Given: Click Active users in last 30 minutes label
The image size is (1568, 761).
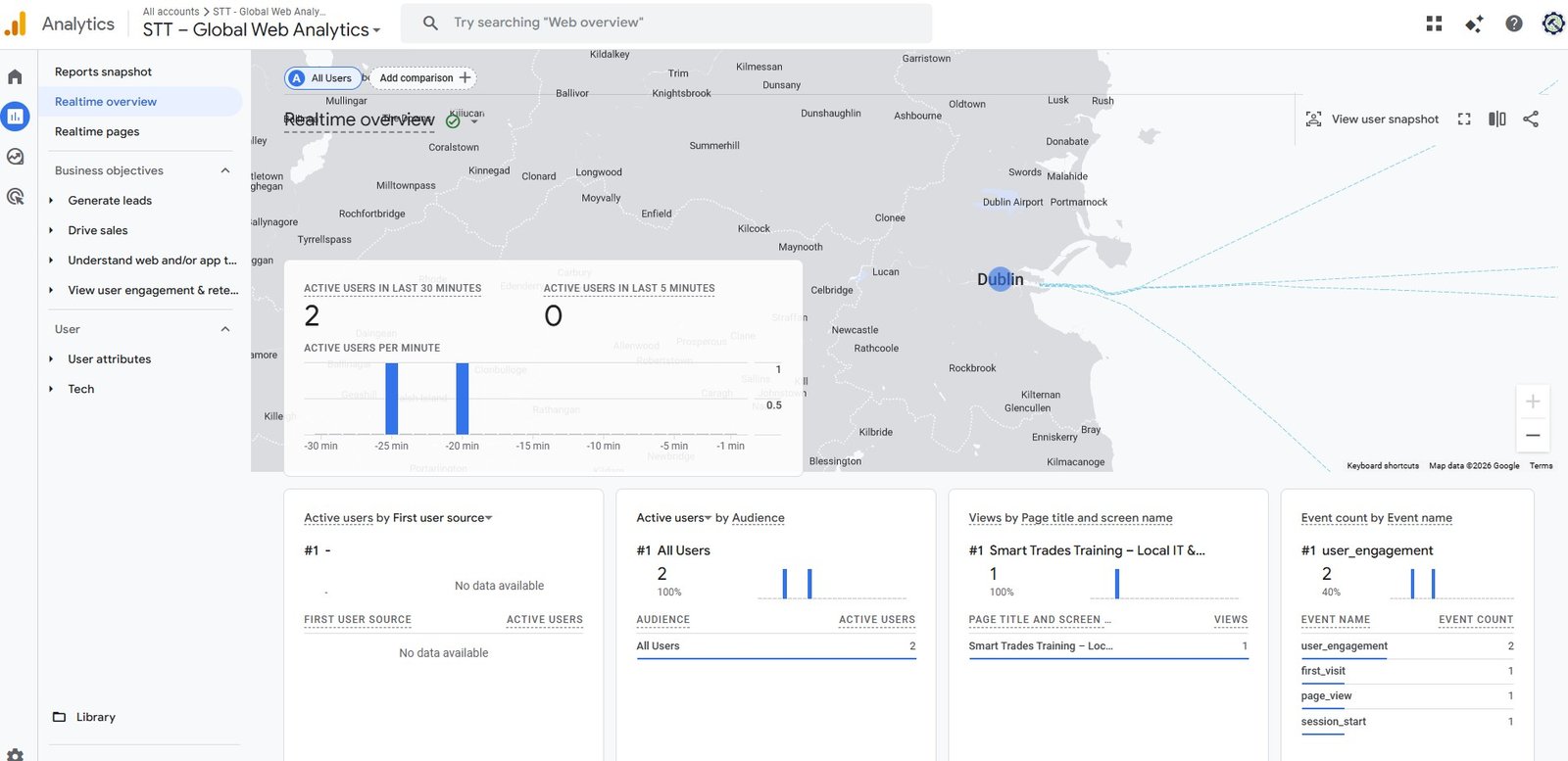Looking at the screenshot, I should (392, 289).
